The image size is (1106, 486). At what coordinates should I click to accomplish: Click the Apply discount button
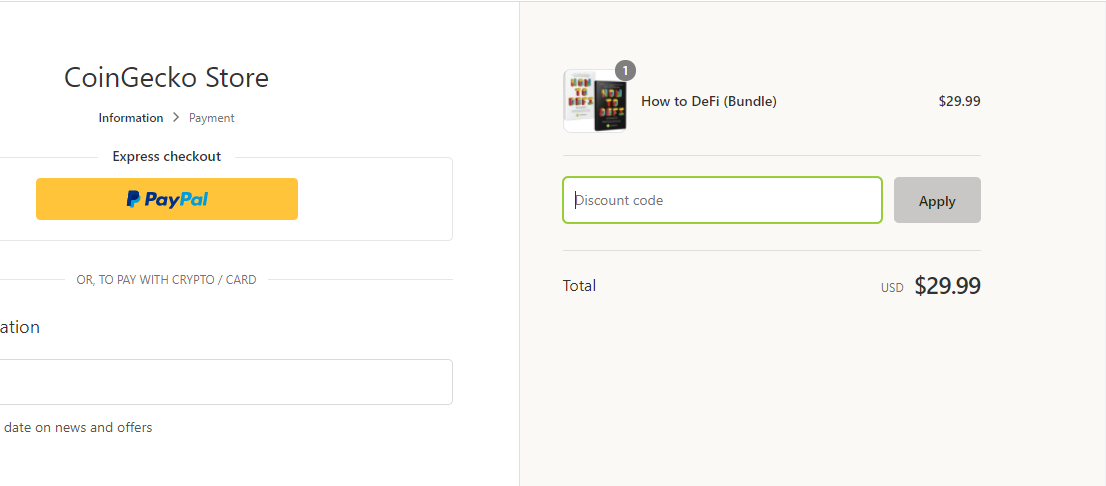(x=937, y=200)
